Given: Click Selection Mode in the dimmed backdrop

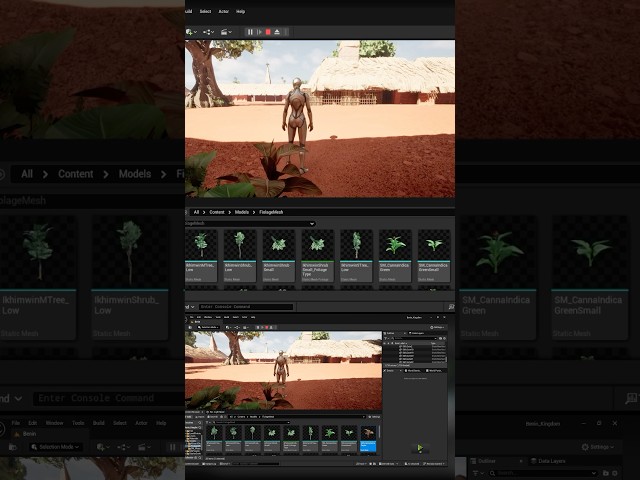Looking at the screenshot, I should pos(56,447).
